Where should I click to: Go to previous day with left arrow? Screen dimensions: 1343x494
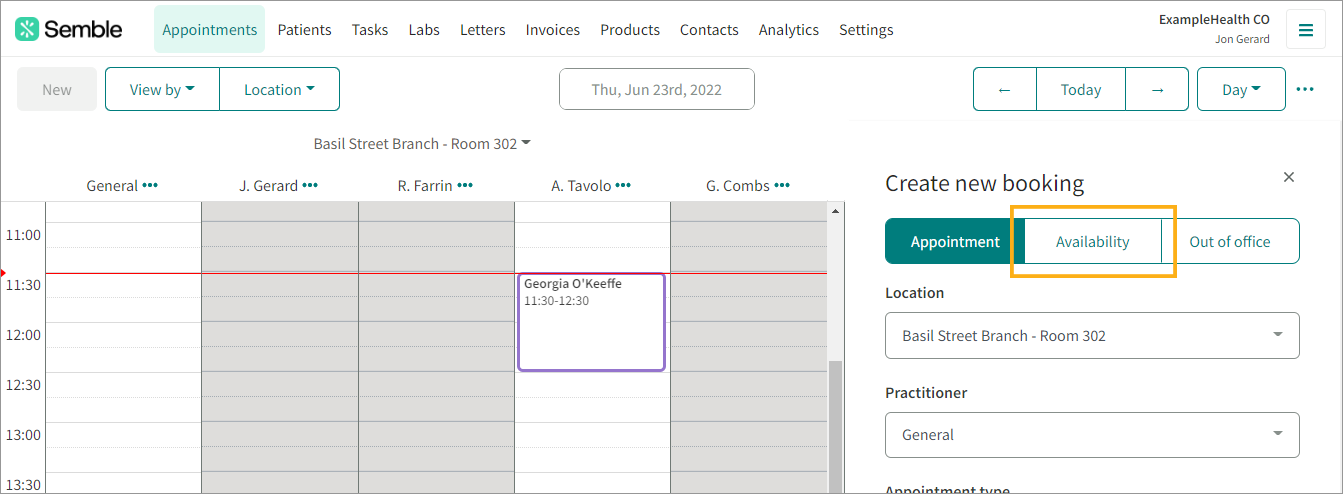(x=1004, y=89)
